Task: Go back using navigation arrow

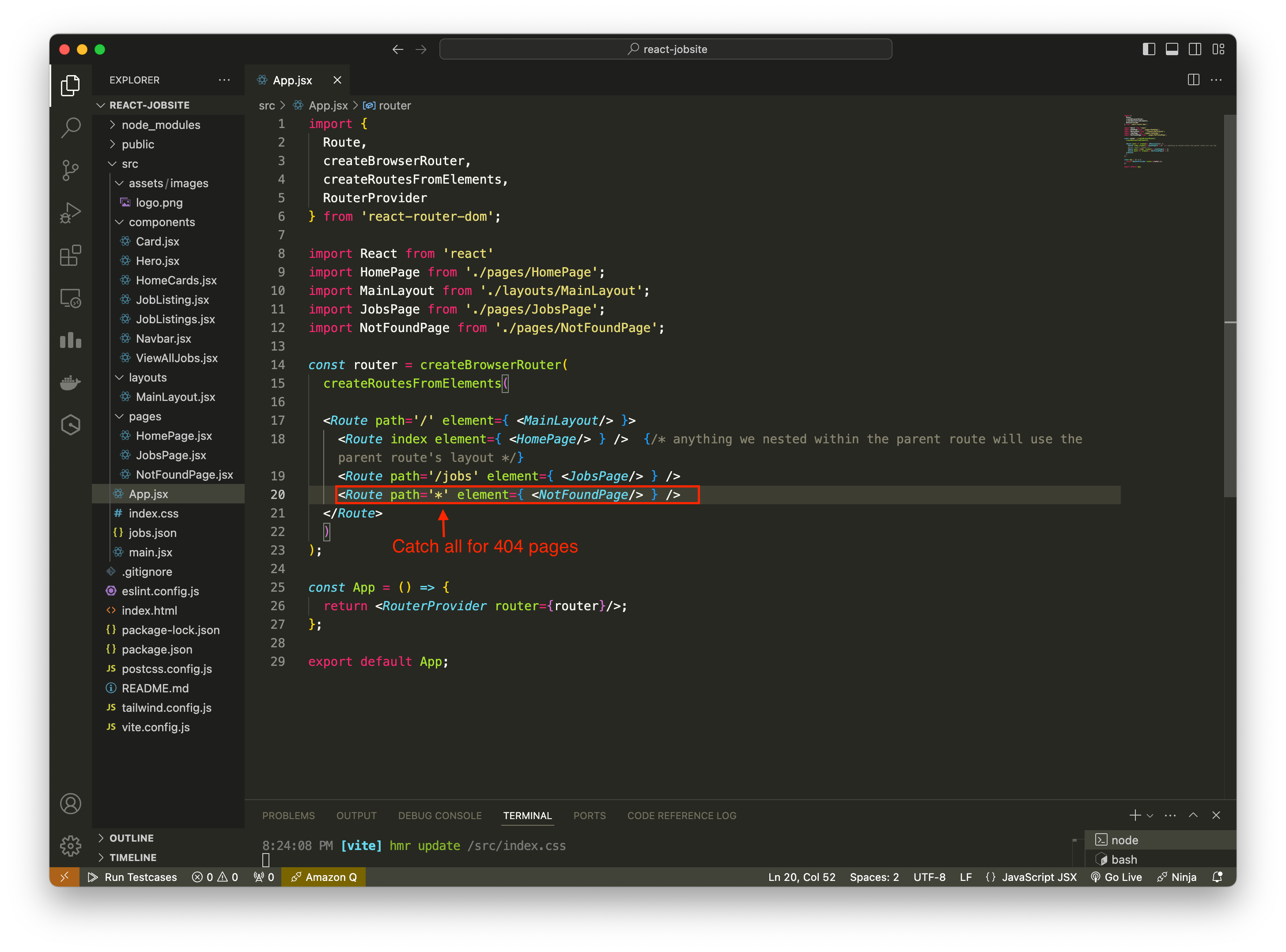Action: [x=398, y=49]
